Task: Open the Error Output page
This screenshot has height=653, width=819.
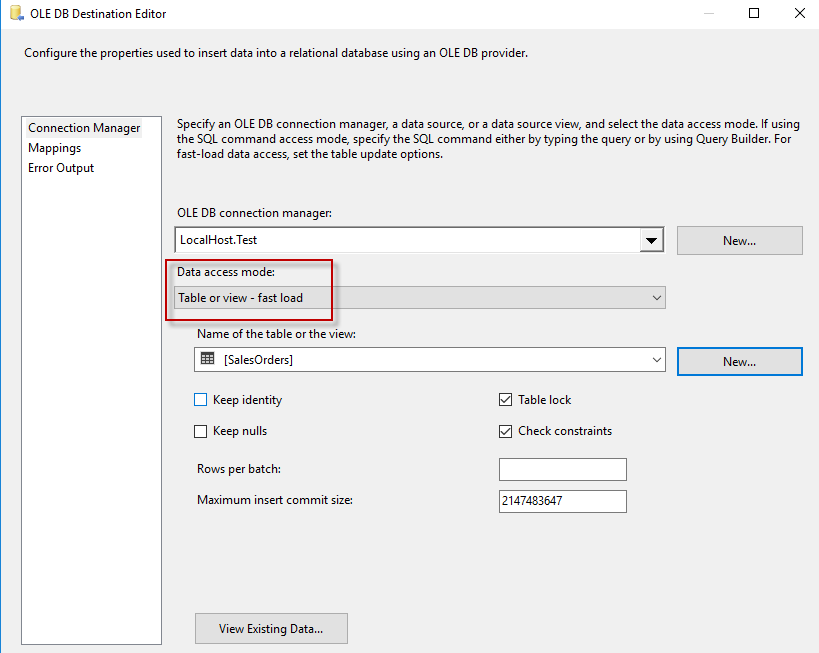Action: (61, 168)
